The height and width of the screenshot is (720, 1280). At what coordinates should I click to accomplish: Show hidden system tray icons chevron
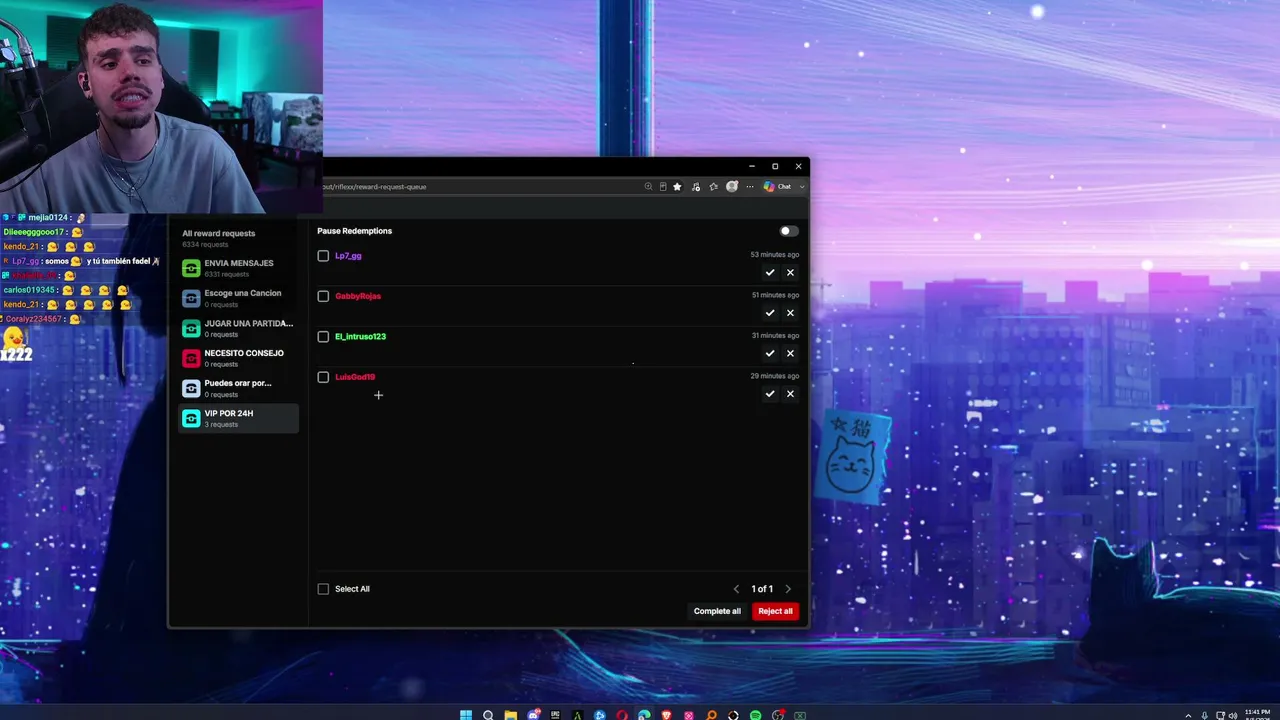tap(1188, 715)
